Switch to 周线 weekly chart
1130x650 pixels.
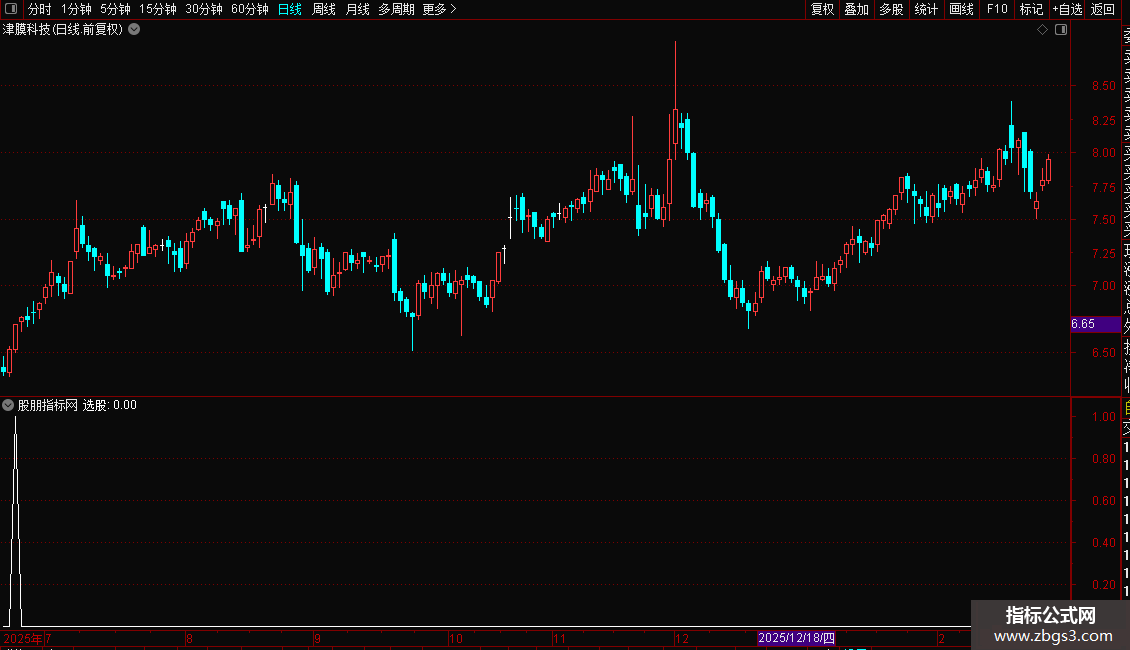[324, 9]
